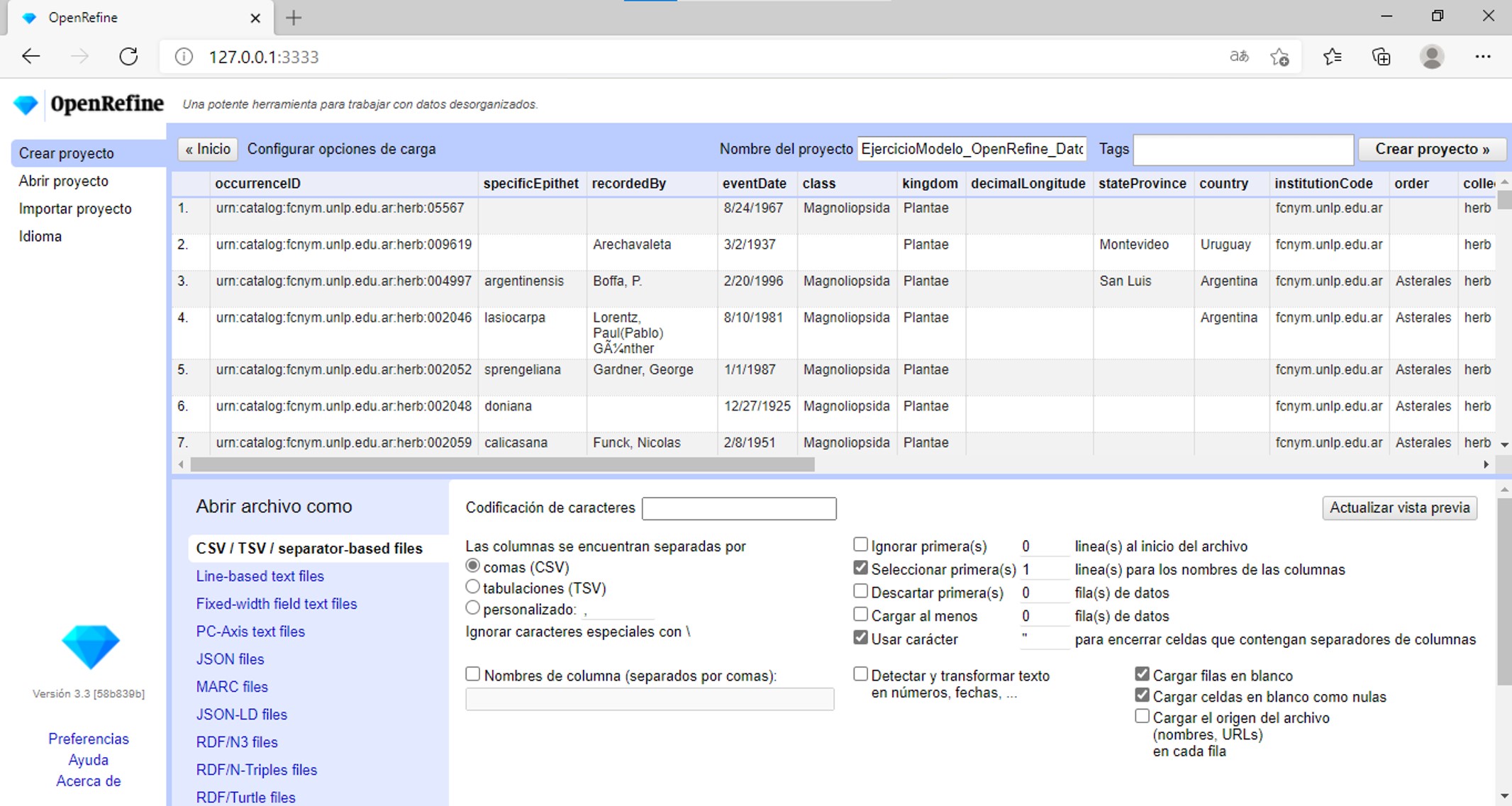
Task: Click the browser back arrow
Action: pyautogui.click(x=30, y=57)
